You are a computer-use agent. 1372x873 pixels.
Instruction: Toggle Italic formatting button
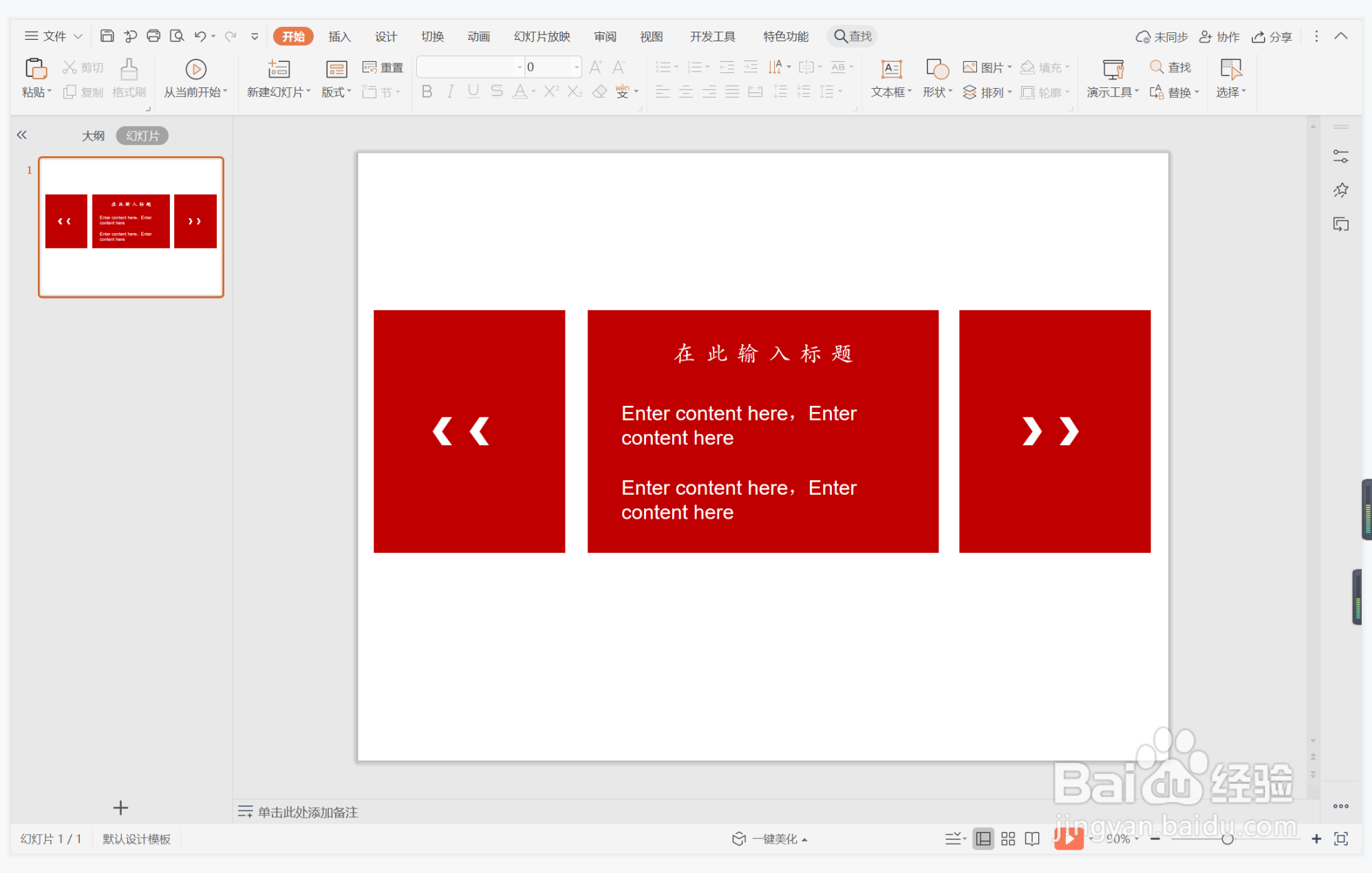(x=450, y=91)
